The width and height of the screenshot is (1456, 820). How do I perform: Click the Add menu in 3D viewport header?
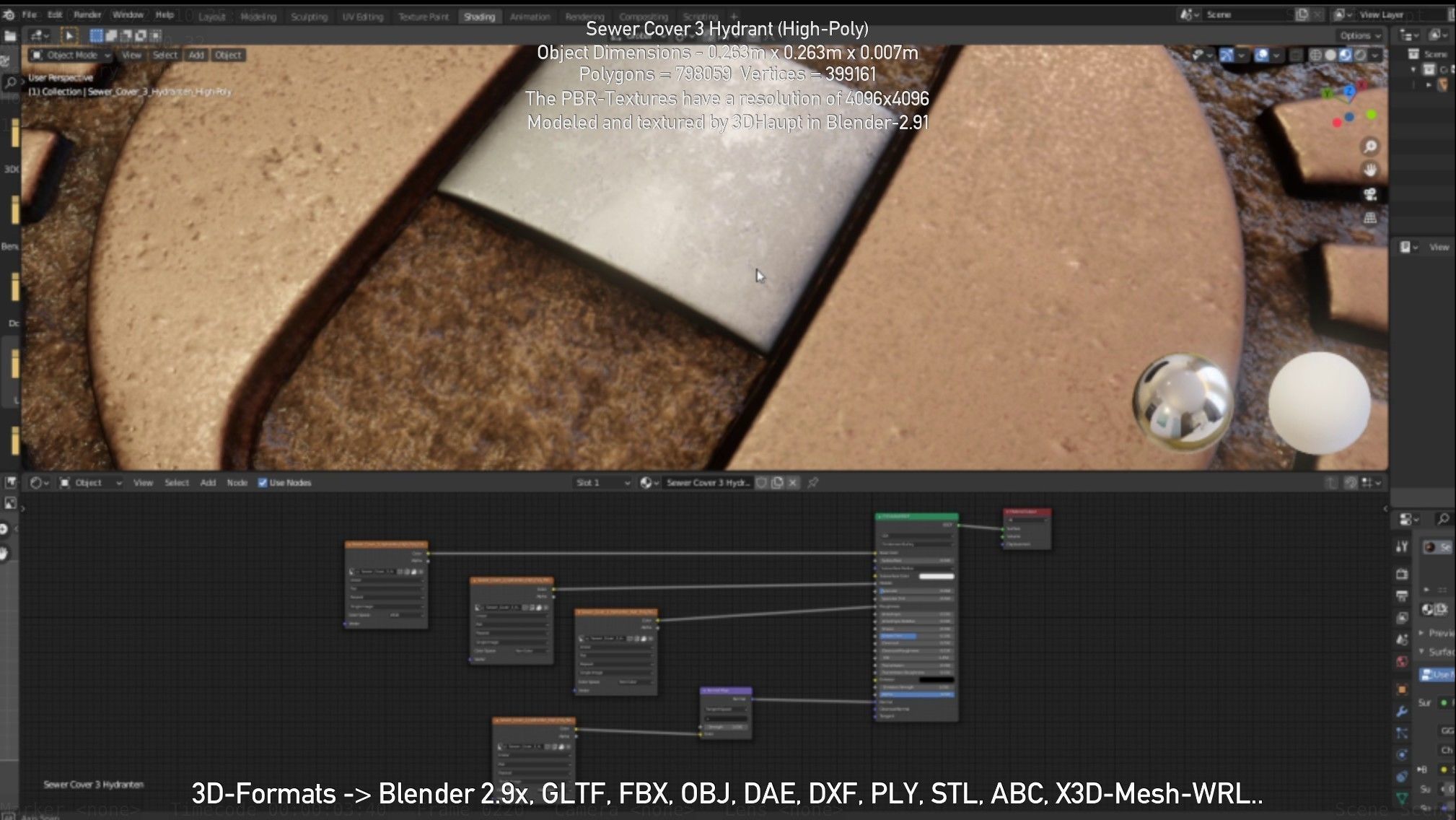point(196,55)
